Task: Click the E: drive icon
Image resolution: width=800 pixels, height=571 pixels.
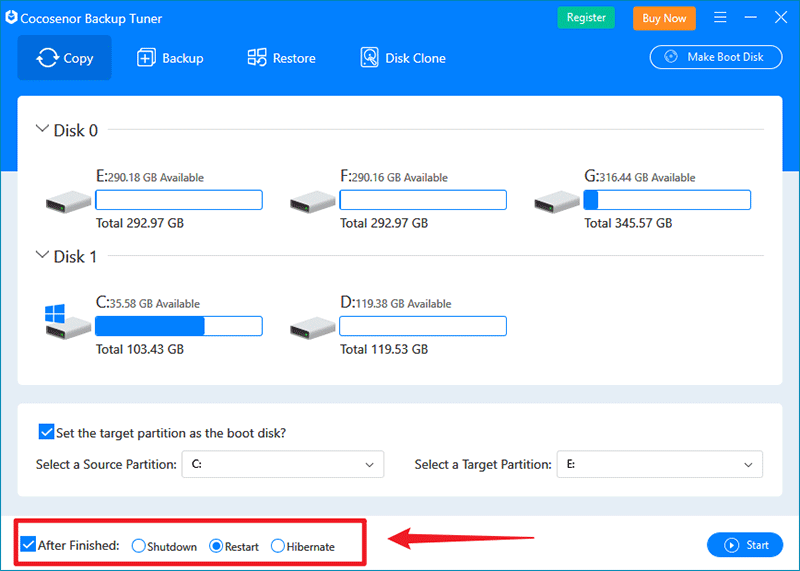Action: 68,202
